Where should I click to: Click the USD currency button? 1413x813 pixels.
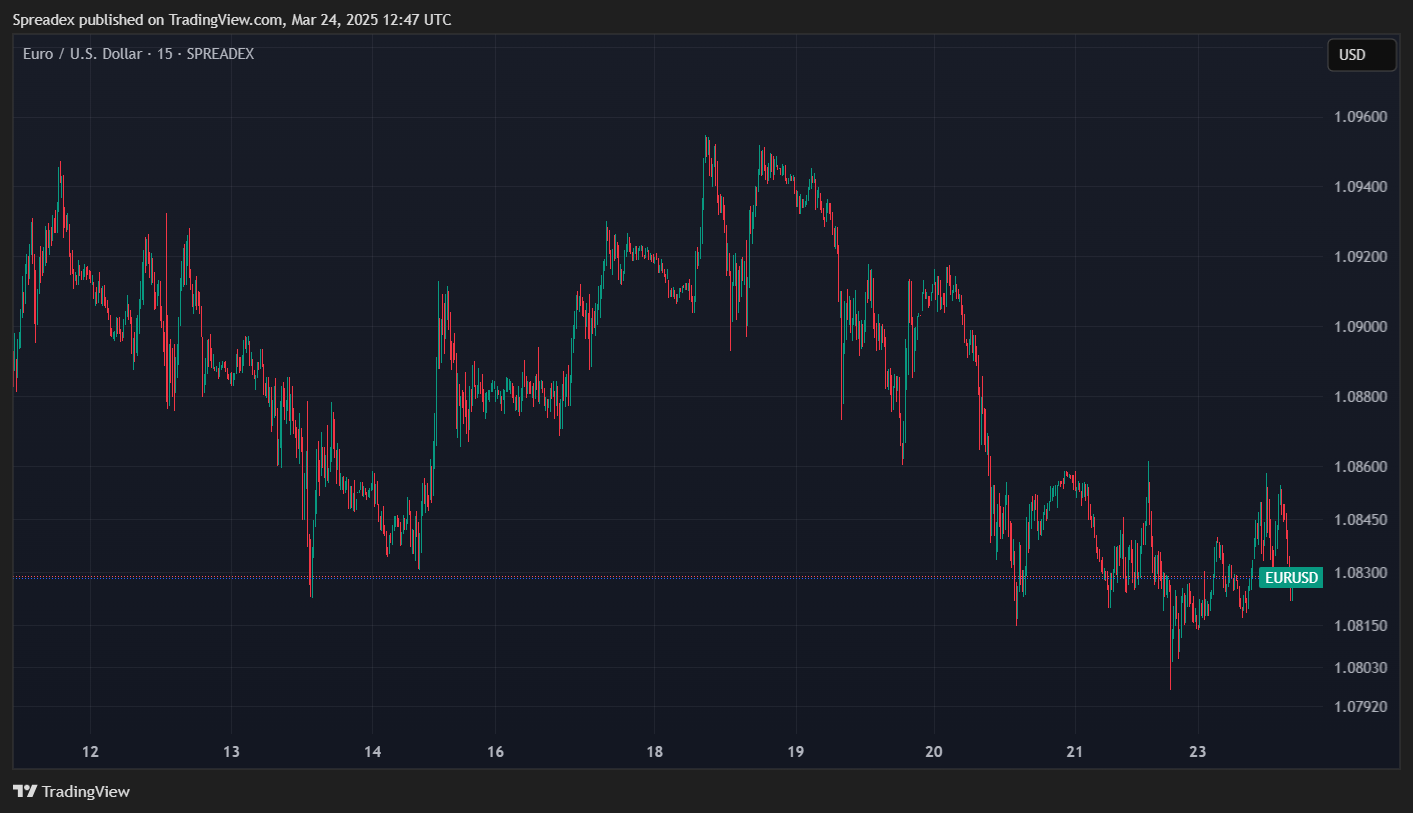click(1361, 55)
